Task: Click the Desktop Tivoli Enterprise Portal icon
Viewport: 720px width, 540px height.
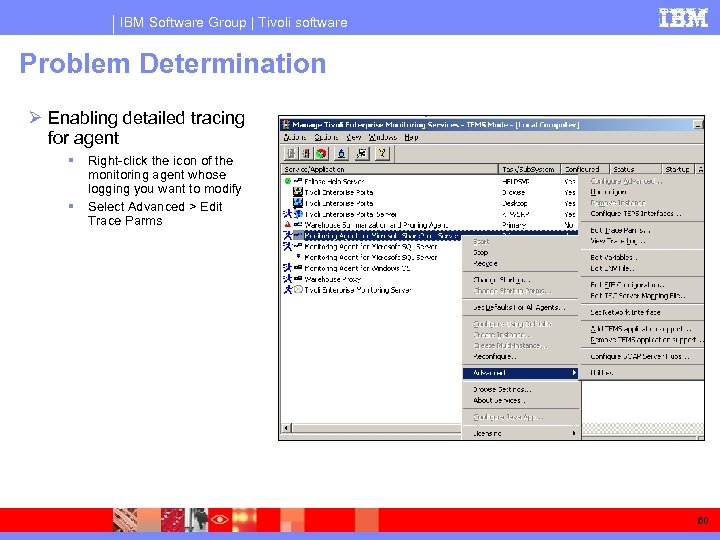Action: [298, 203]
